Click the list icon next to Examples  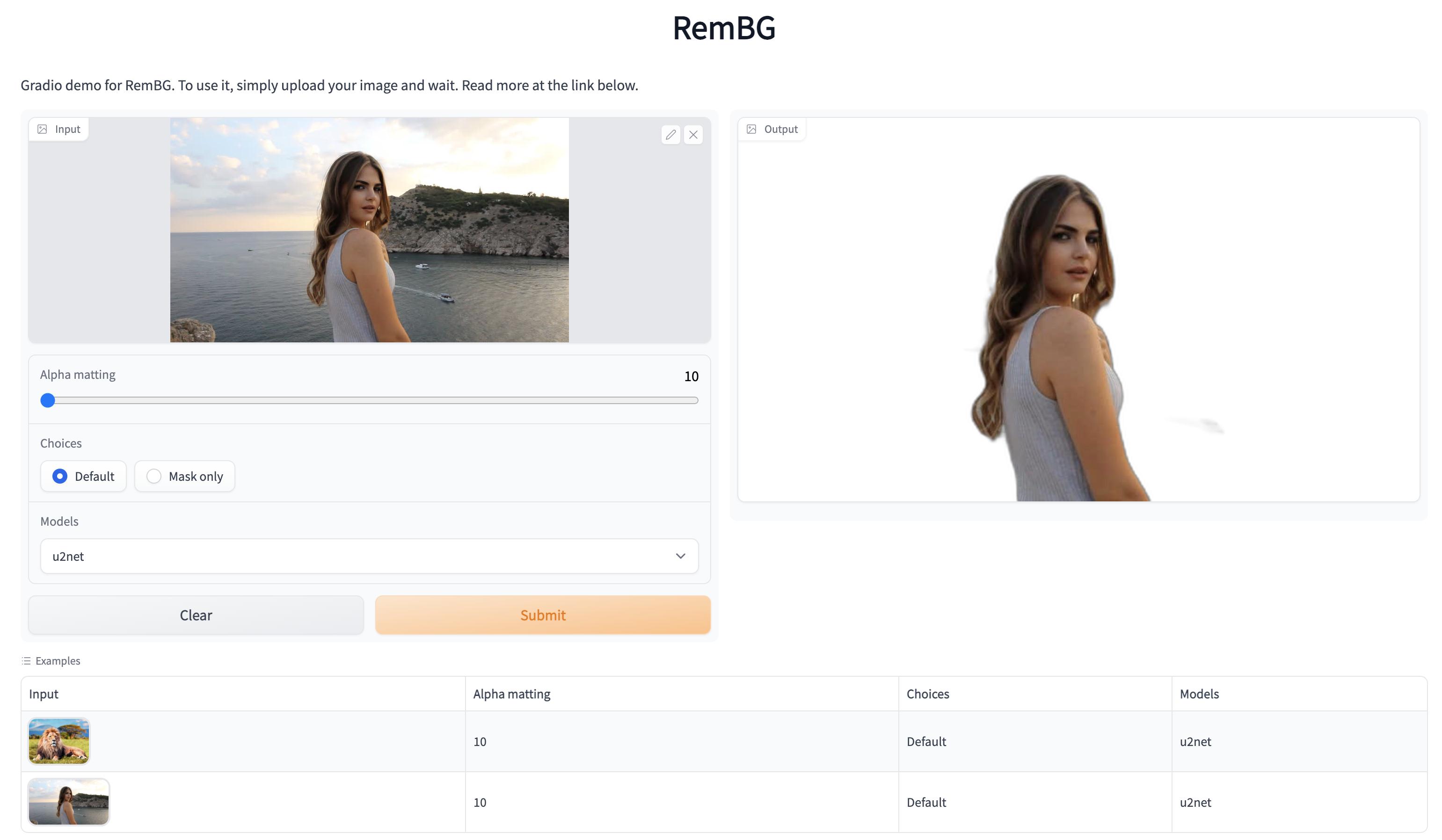[26, 660]
